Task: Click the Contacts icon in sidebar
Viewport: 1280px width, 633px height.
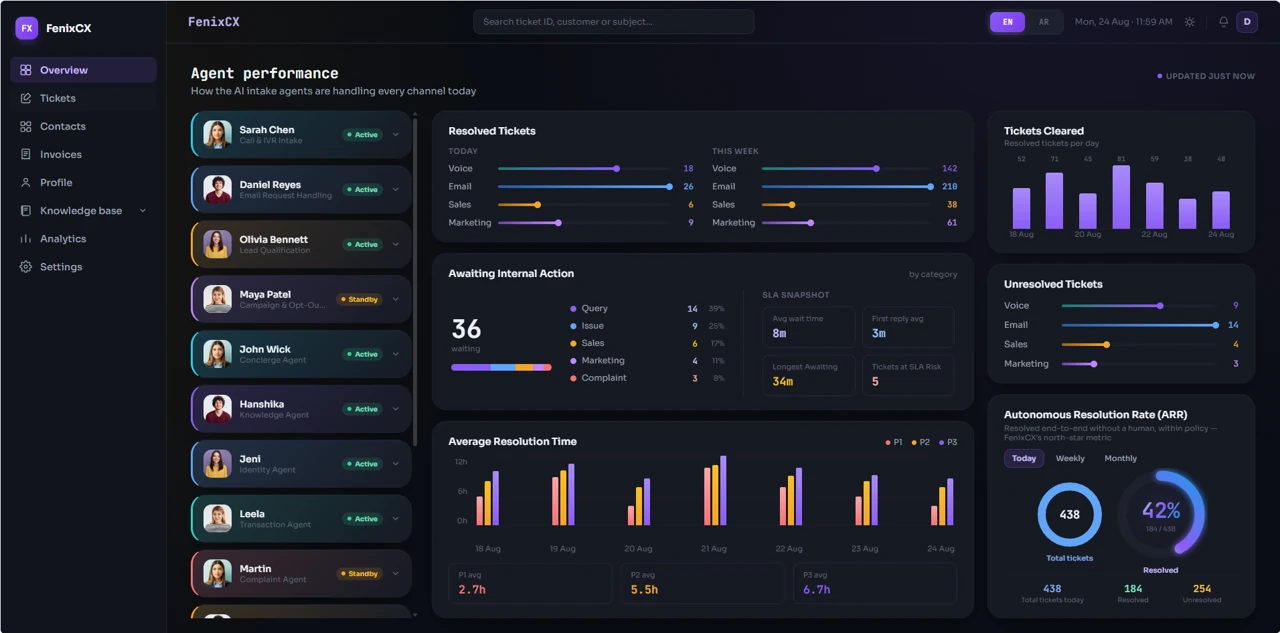Action: pyautogui.click(x=26, y=126)
